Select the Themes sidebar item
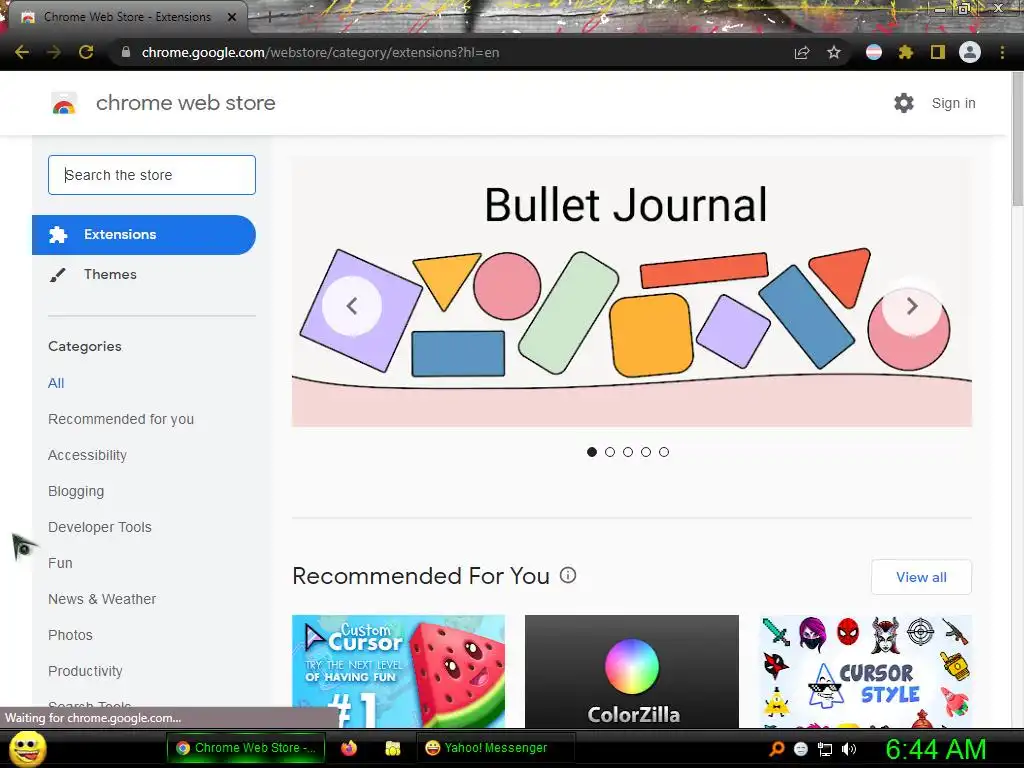Image resolution: width=1024 pixels, height=768 pixels. pyautogui.click(x=110, y=274)
